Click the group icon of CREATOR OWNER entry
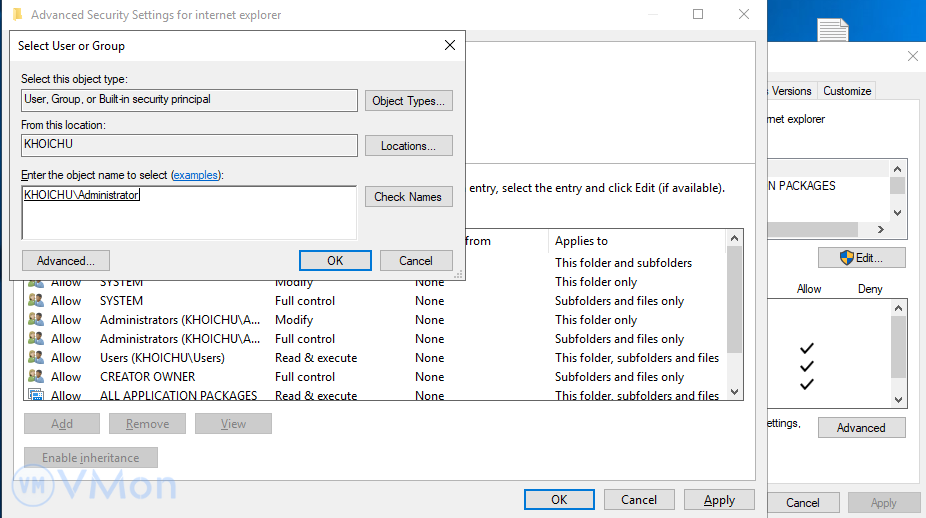926x518 pixels. 36,377
